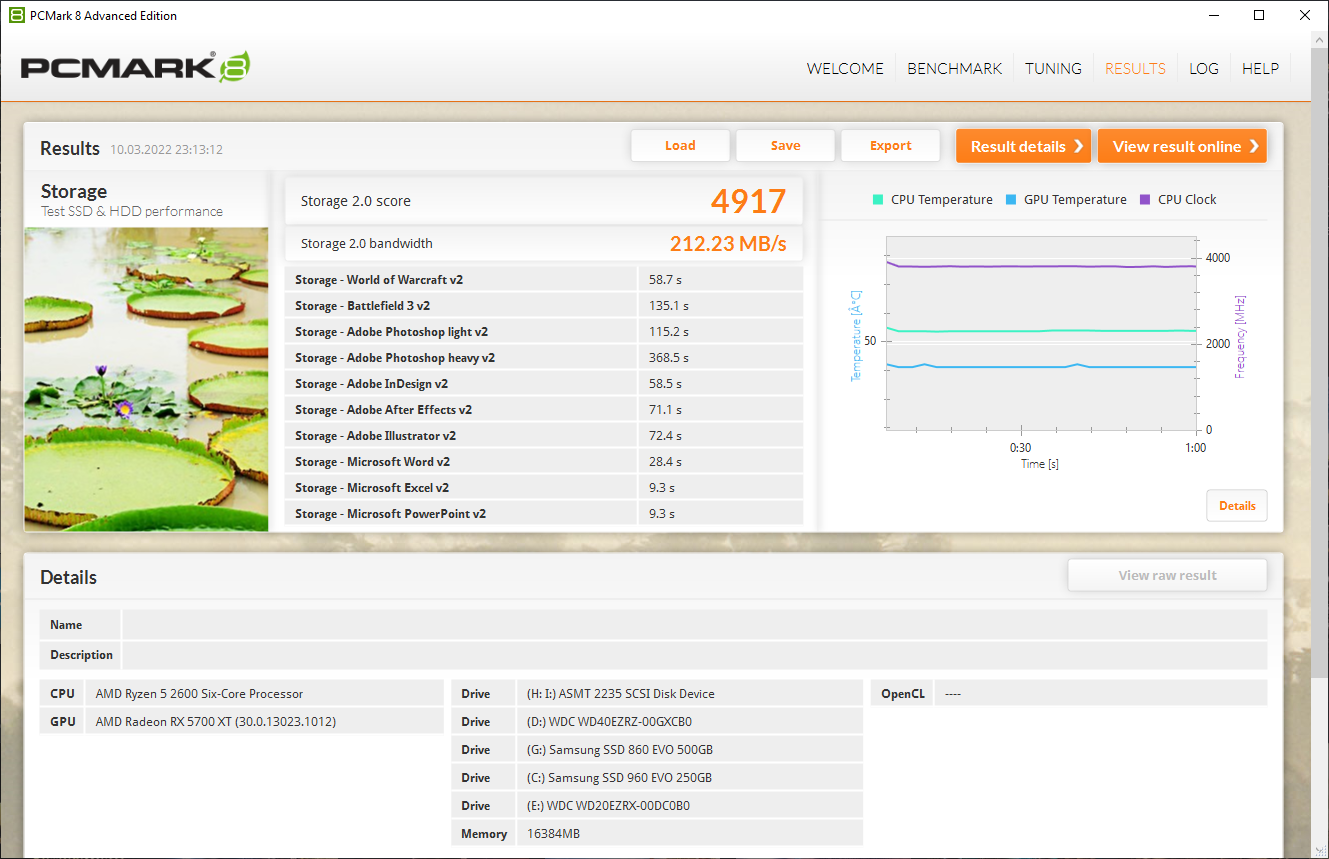The image size is (1329, 859).
Task: Open the Help tab
Action: [x=1260, y=68]
